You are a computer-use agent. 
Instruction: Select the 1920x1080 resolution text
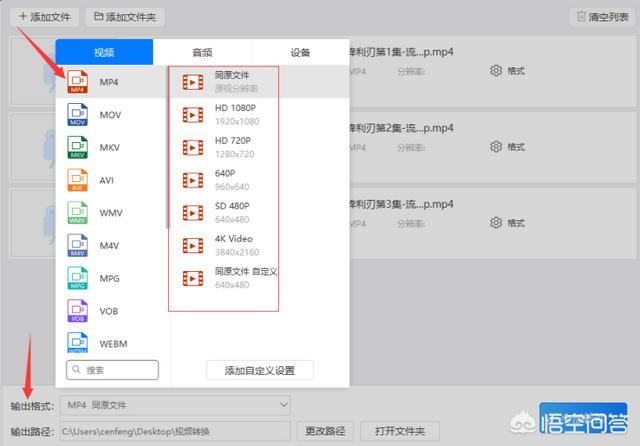(x=237, y=121)
